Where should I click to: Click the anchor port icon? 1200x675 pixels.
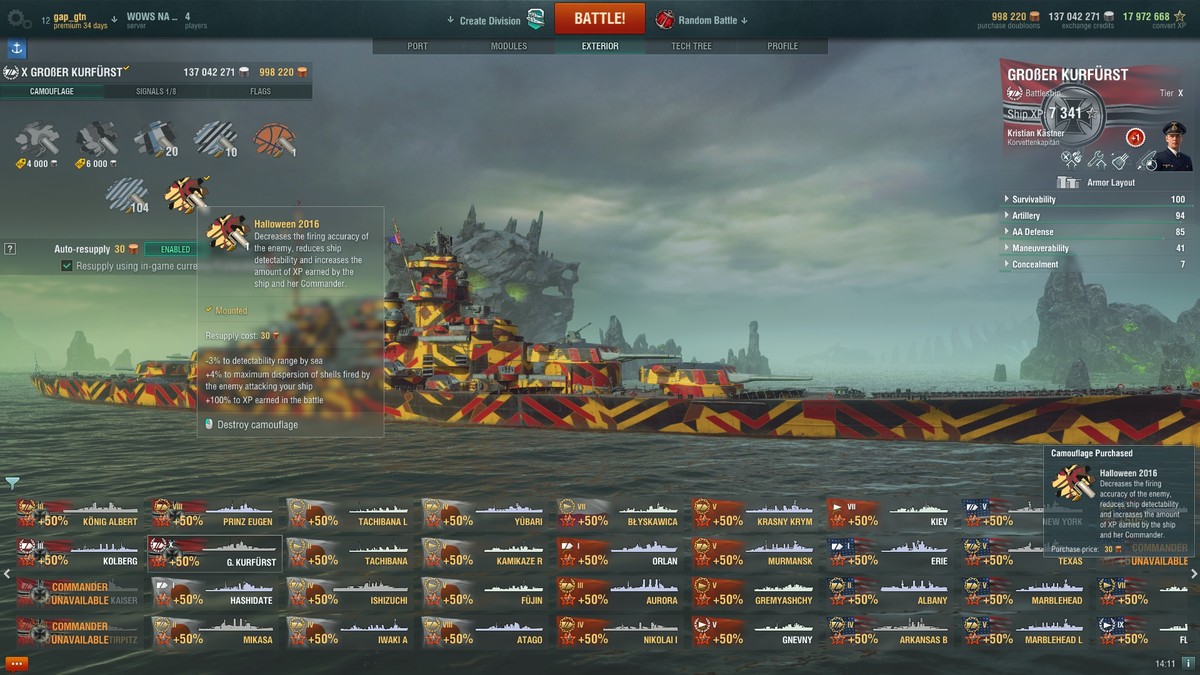[x=16, y=48]
